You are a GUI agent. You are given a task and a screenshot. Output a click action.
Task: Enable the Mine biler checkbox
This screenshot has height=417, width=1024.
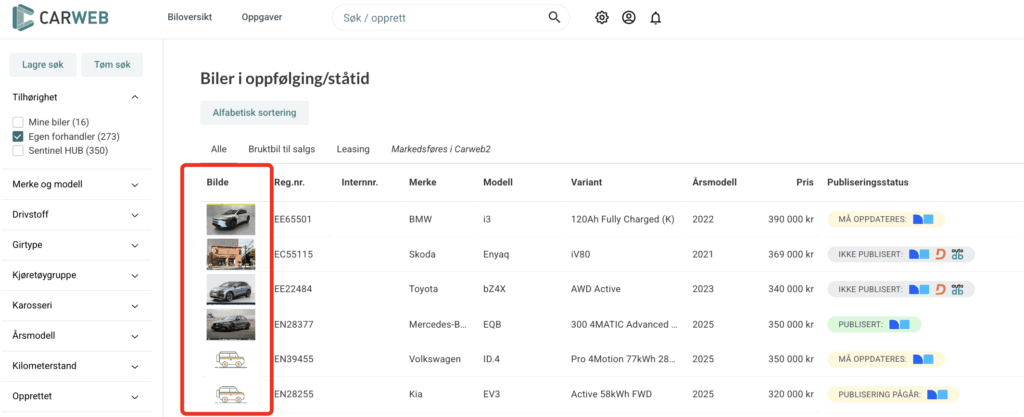click(x=18, y=122)
